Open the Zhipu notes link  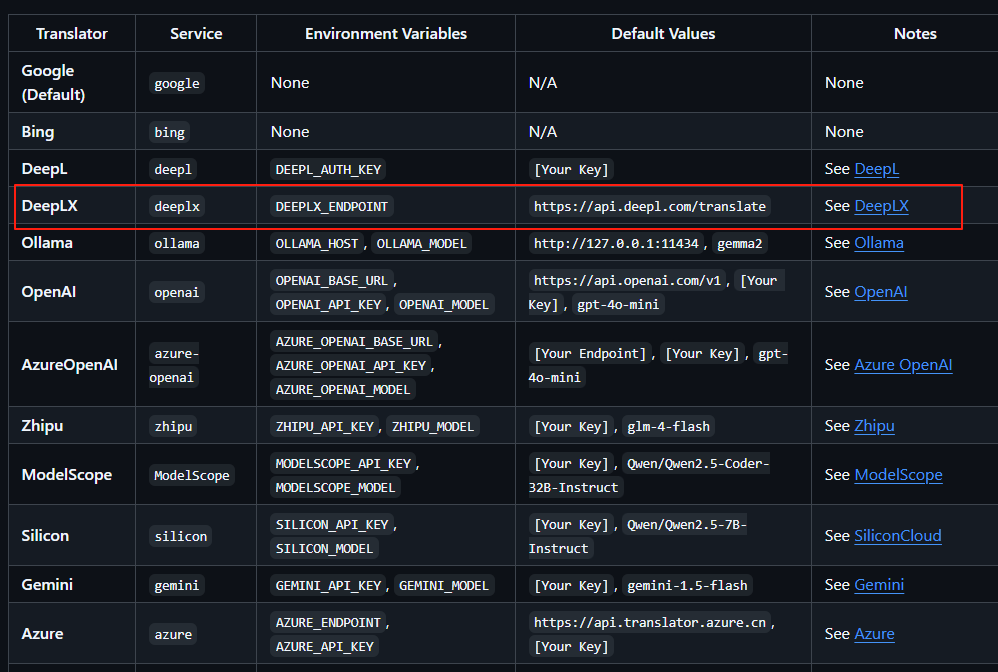(874, 426)
